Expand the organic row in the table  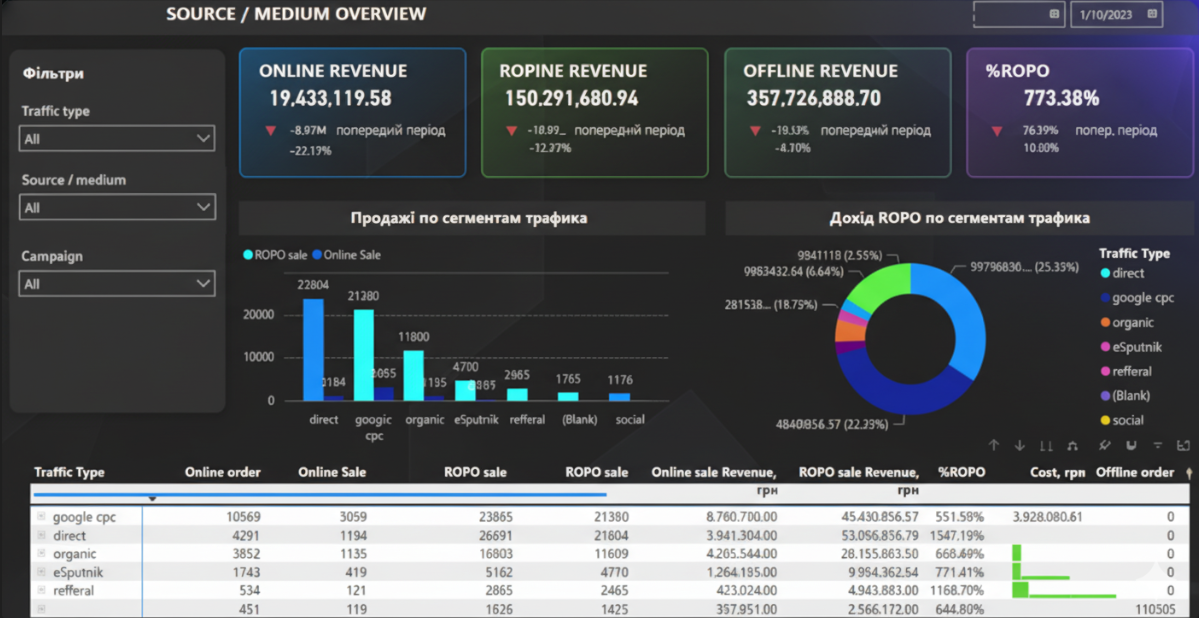click(41, 554)
